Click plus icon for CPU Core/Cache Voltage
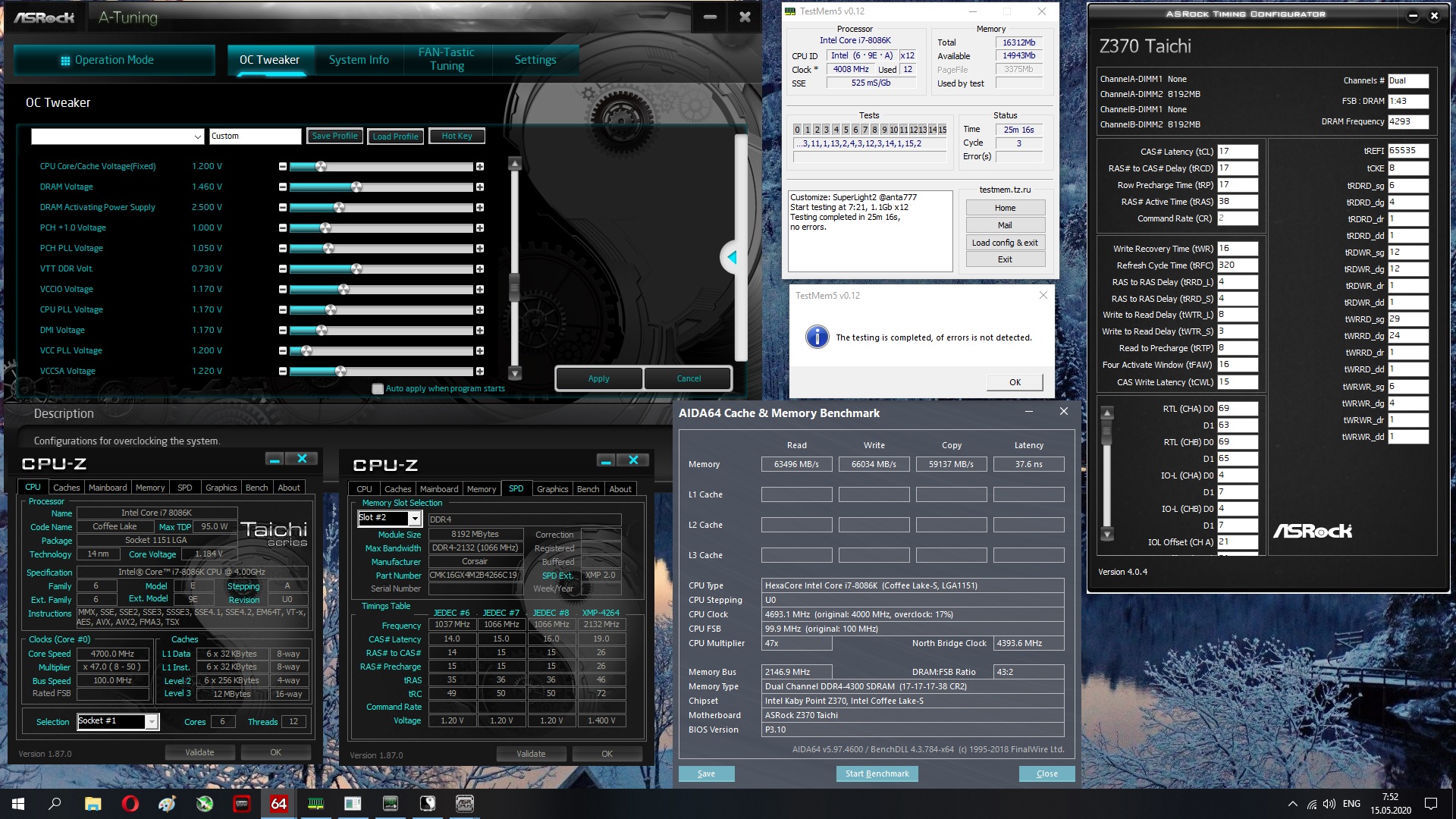1456x819 pixels. coord(480,167)
